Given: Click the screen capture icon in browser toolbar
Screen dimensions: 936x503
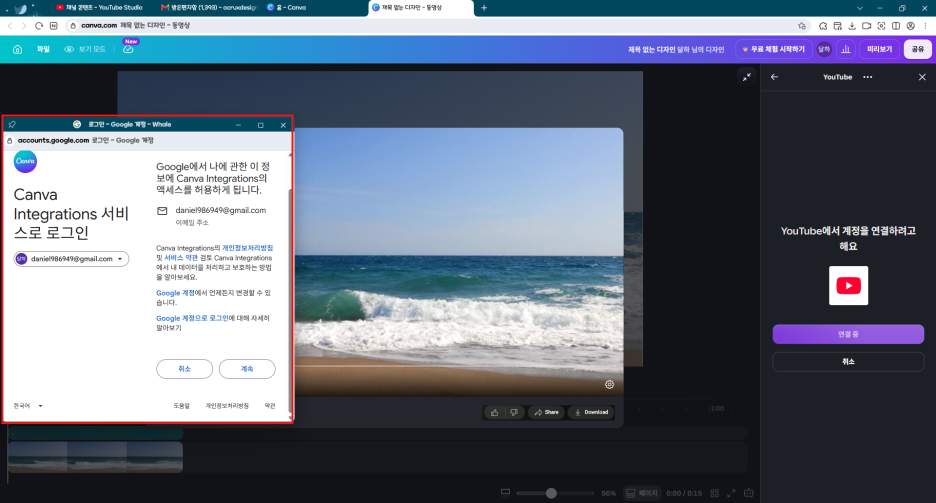Looking at the screenshot, I should pos(881,26).
